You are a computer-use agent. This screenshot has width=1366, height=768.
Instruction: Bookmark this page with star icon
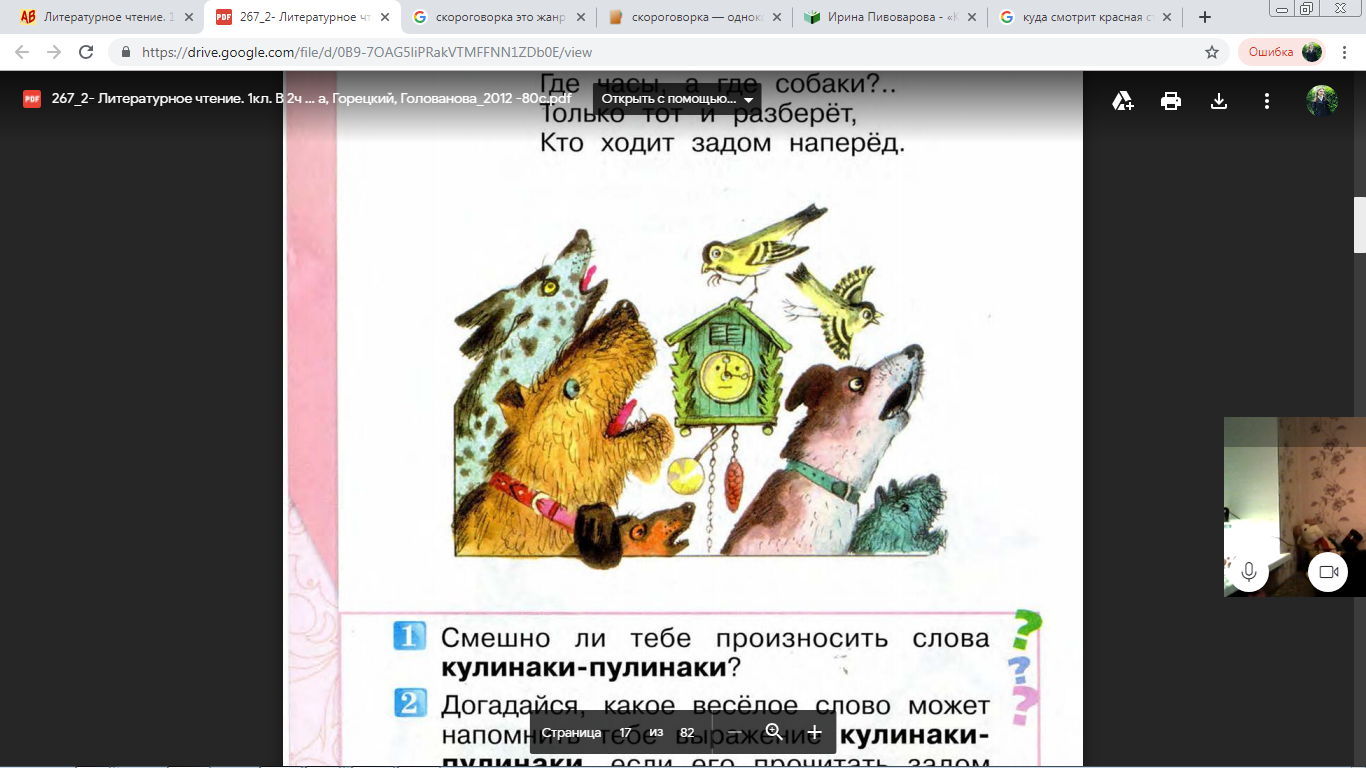click(1212, 52)
